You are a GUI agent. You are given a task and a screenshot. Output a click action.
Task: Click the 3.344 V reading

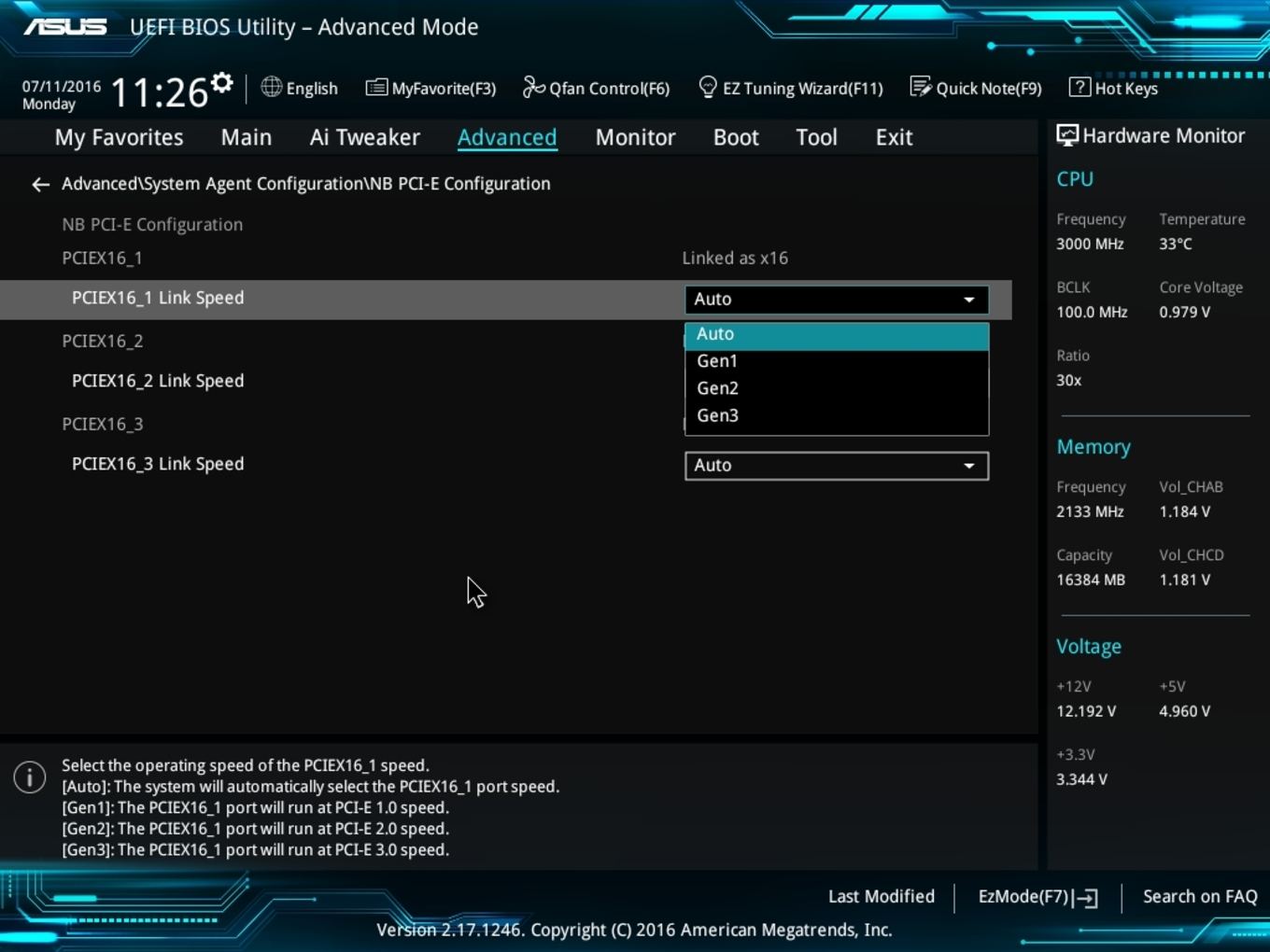point(1081,779)
